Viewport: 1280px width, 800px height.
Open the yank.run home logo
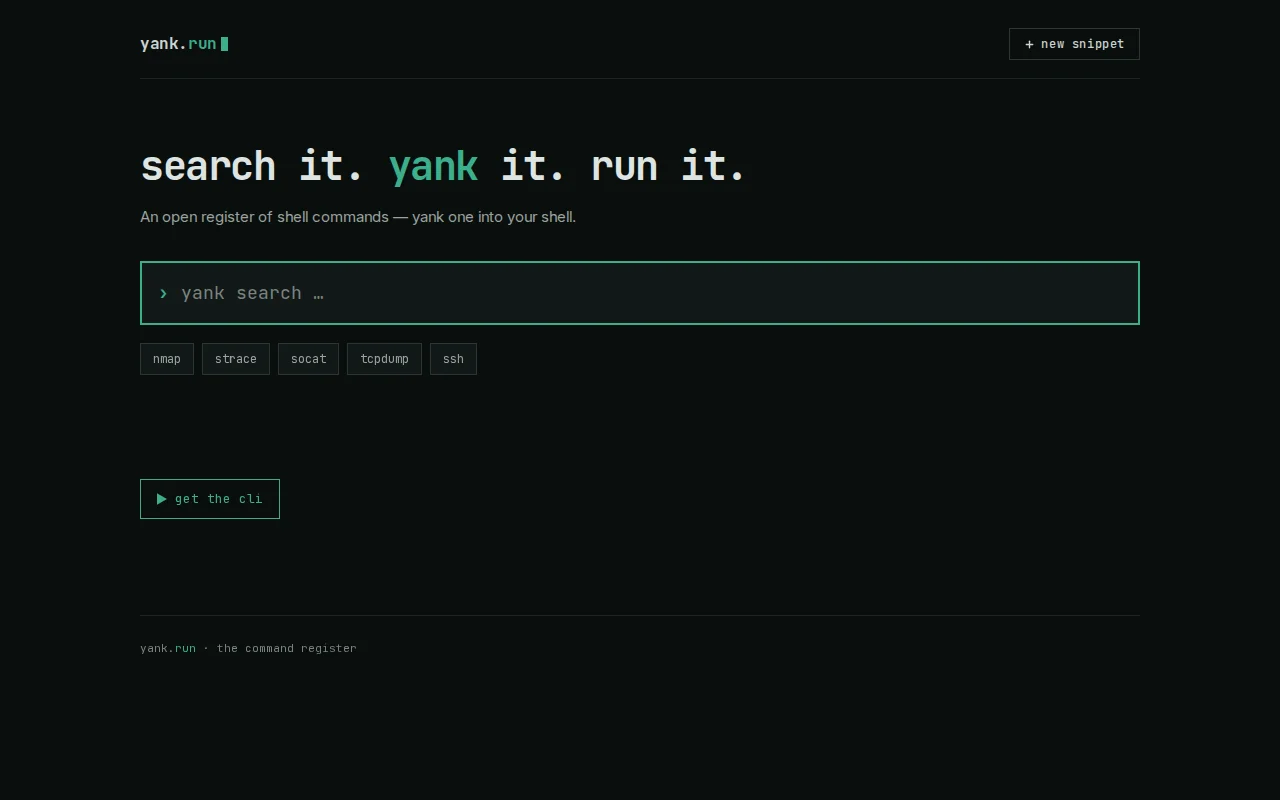[184, 44]
